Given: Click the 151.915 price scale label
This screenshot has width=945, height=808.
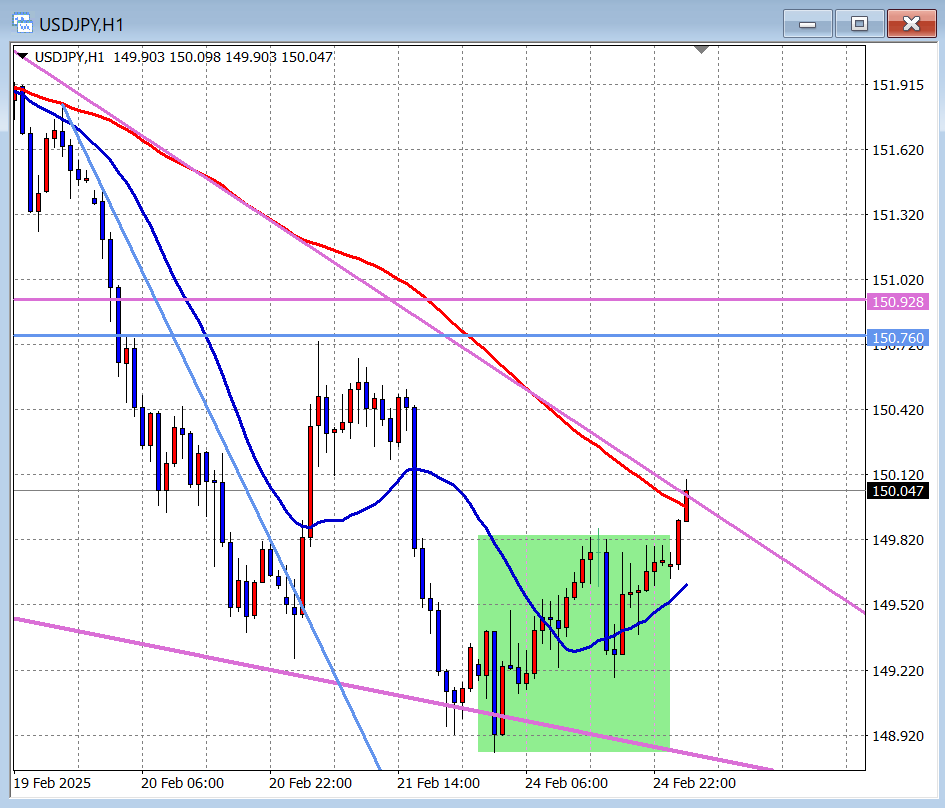Looking at the screenshot, I should [x=897, y=86].
